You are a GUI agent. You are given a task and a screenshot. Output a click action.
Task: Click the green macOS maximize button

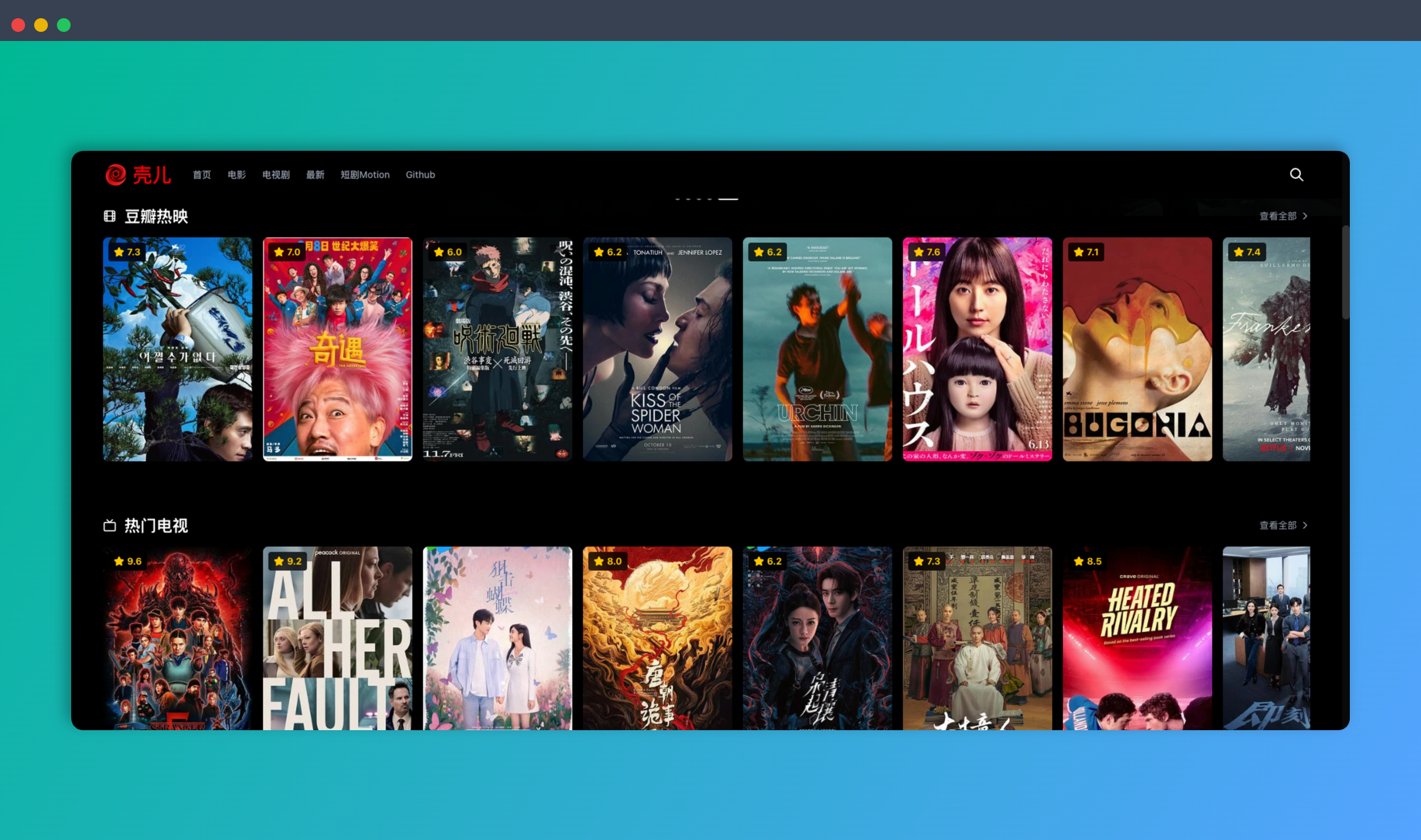pos(64,25)
